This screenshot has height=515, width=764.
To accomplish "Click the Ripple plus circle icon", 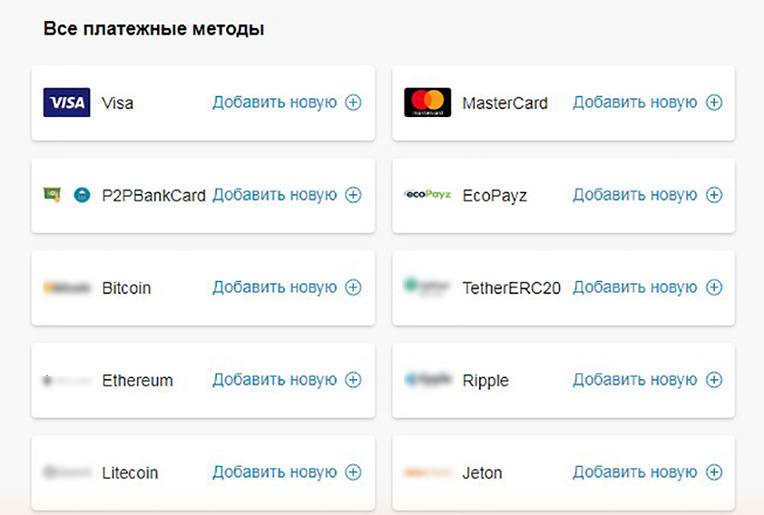I will [x=714, y=380].
